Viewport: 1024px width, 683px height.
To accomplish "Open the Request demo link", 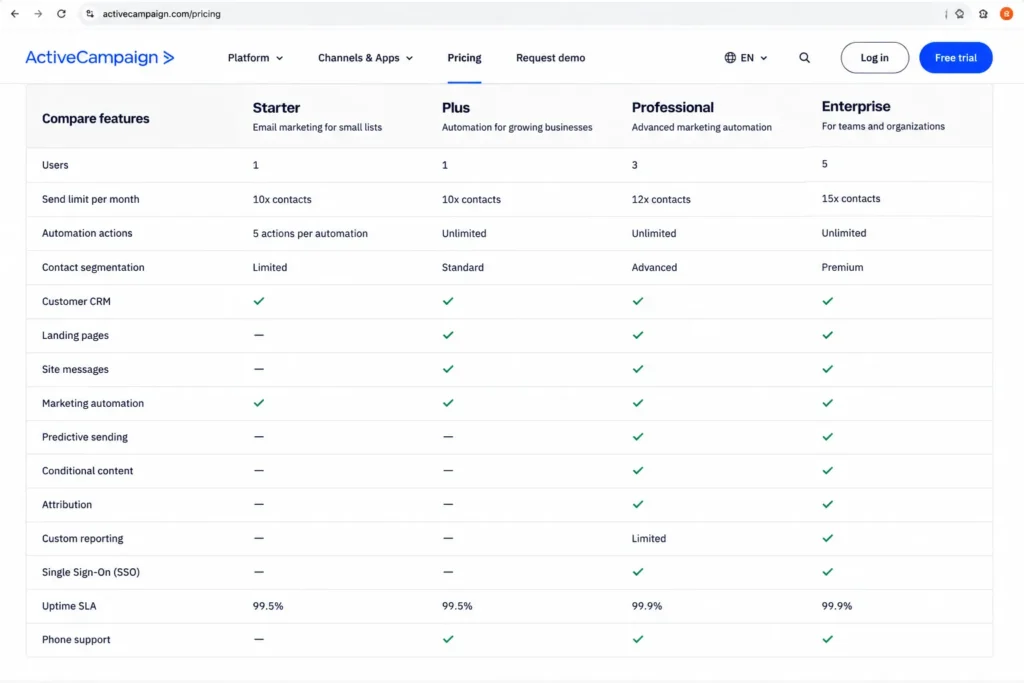I will click(551, 57).
